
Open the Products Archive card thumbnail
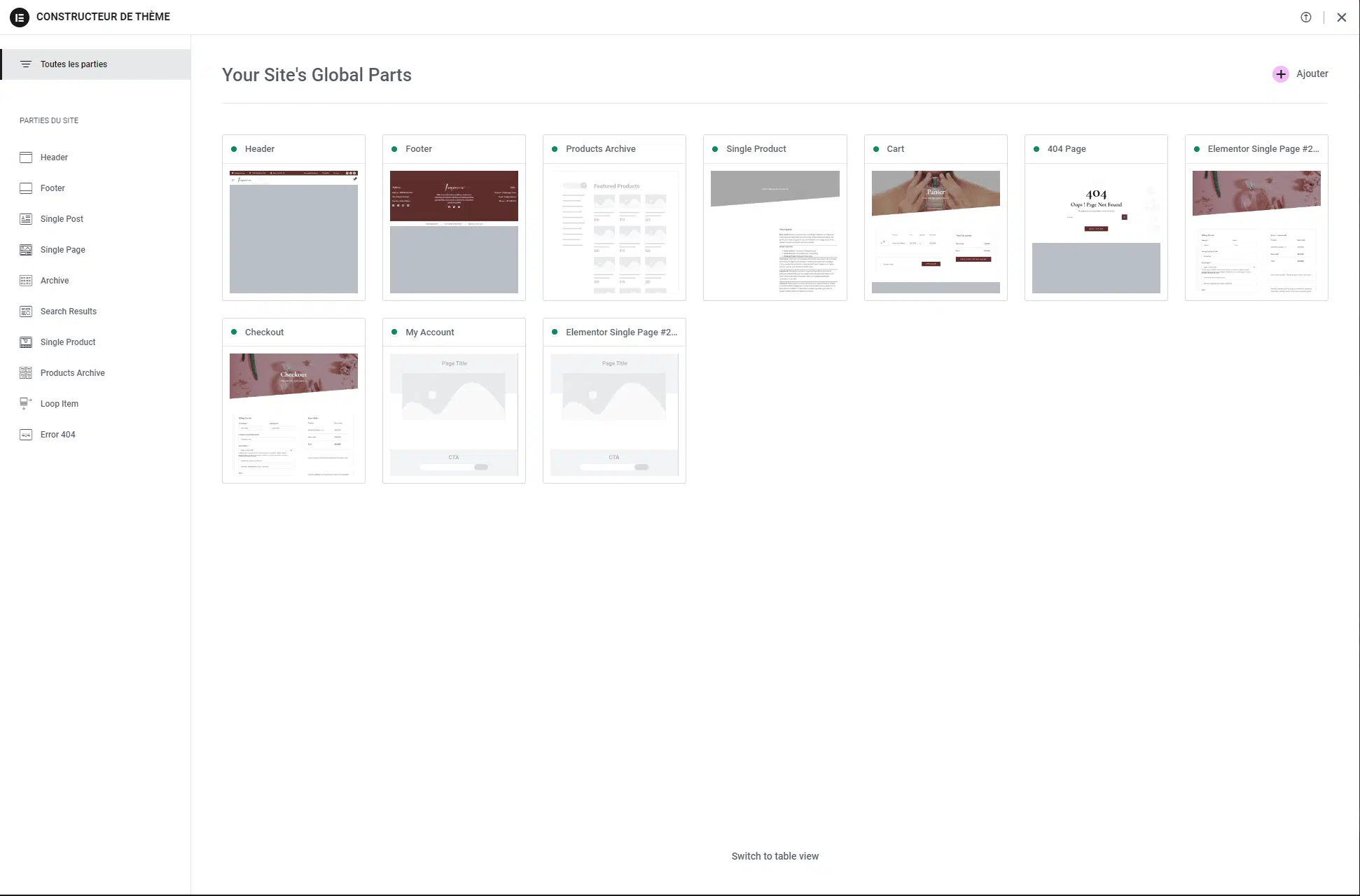614,232
